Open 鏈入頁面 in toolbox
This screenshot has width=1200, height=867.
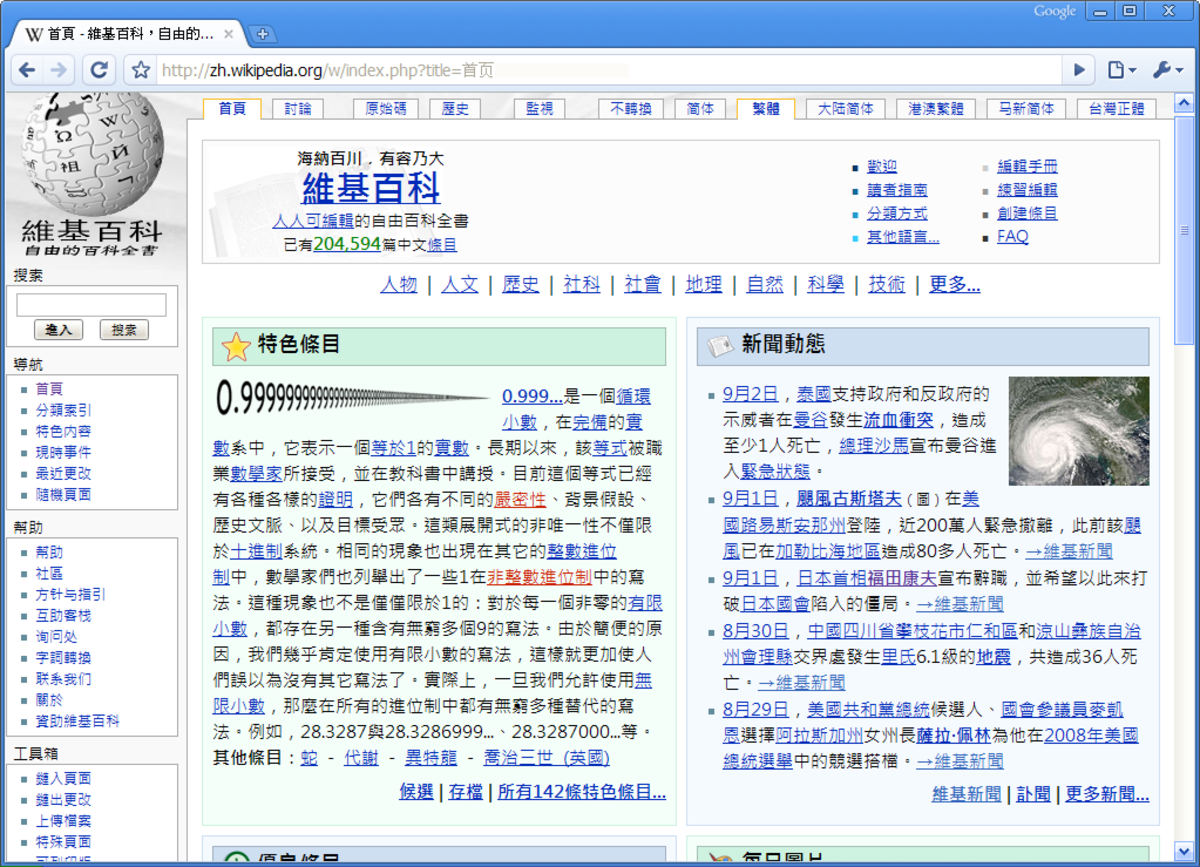63,778
